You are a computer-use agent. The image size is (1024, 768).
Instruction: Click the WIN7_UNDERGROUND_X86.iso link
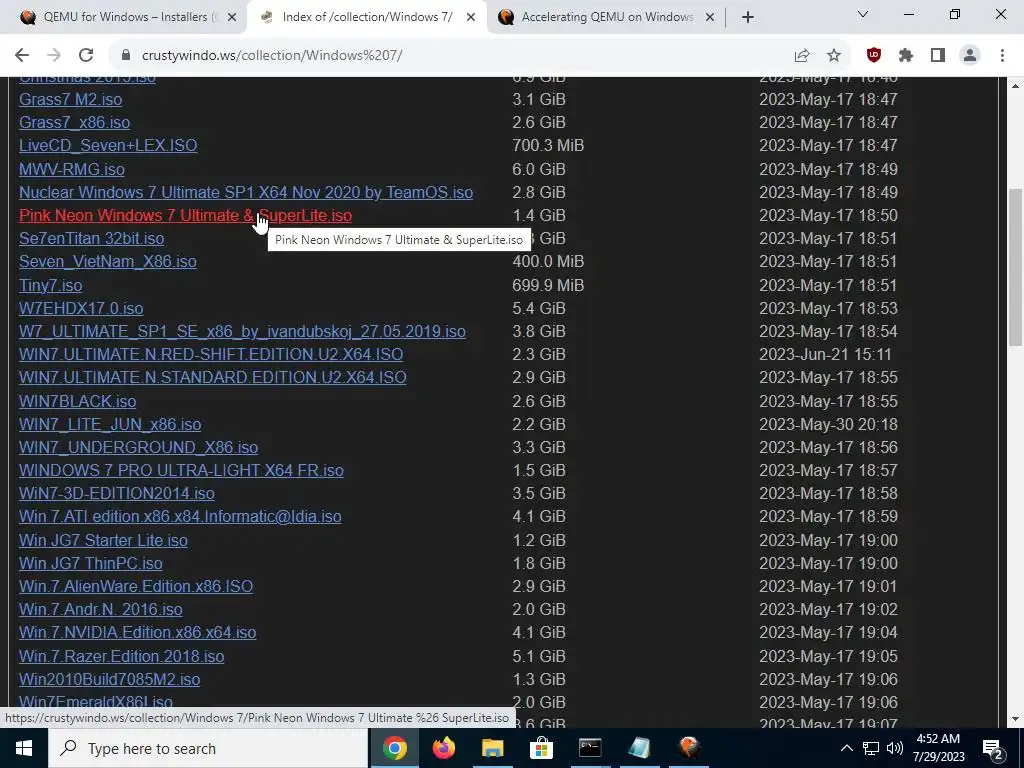click(x=138, y=447)
